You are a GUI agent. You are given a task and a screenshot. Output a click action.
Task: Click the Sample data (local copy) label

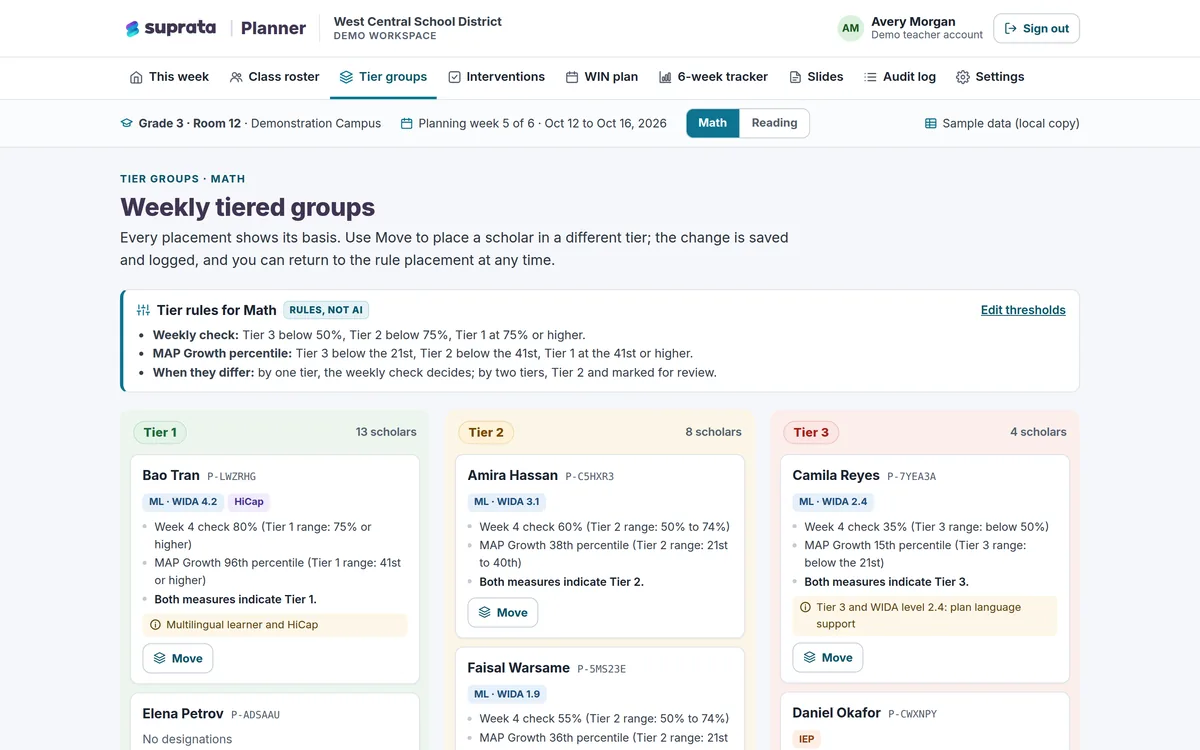pyautogui.click(x=1011, y=123)
